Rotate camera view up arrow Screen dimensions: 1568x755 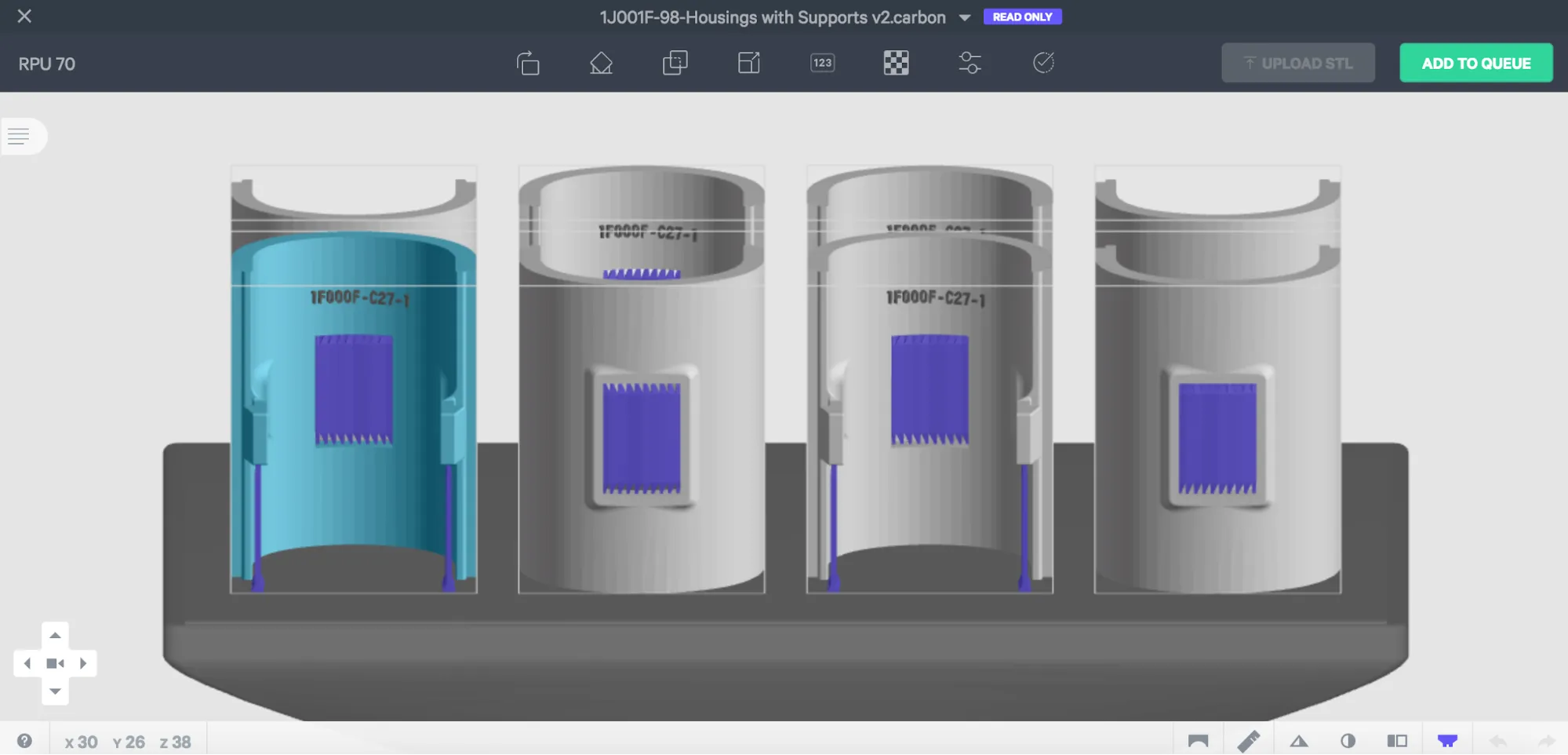[x=55, y=635]
